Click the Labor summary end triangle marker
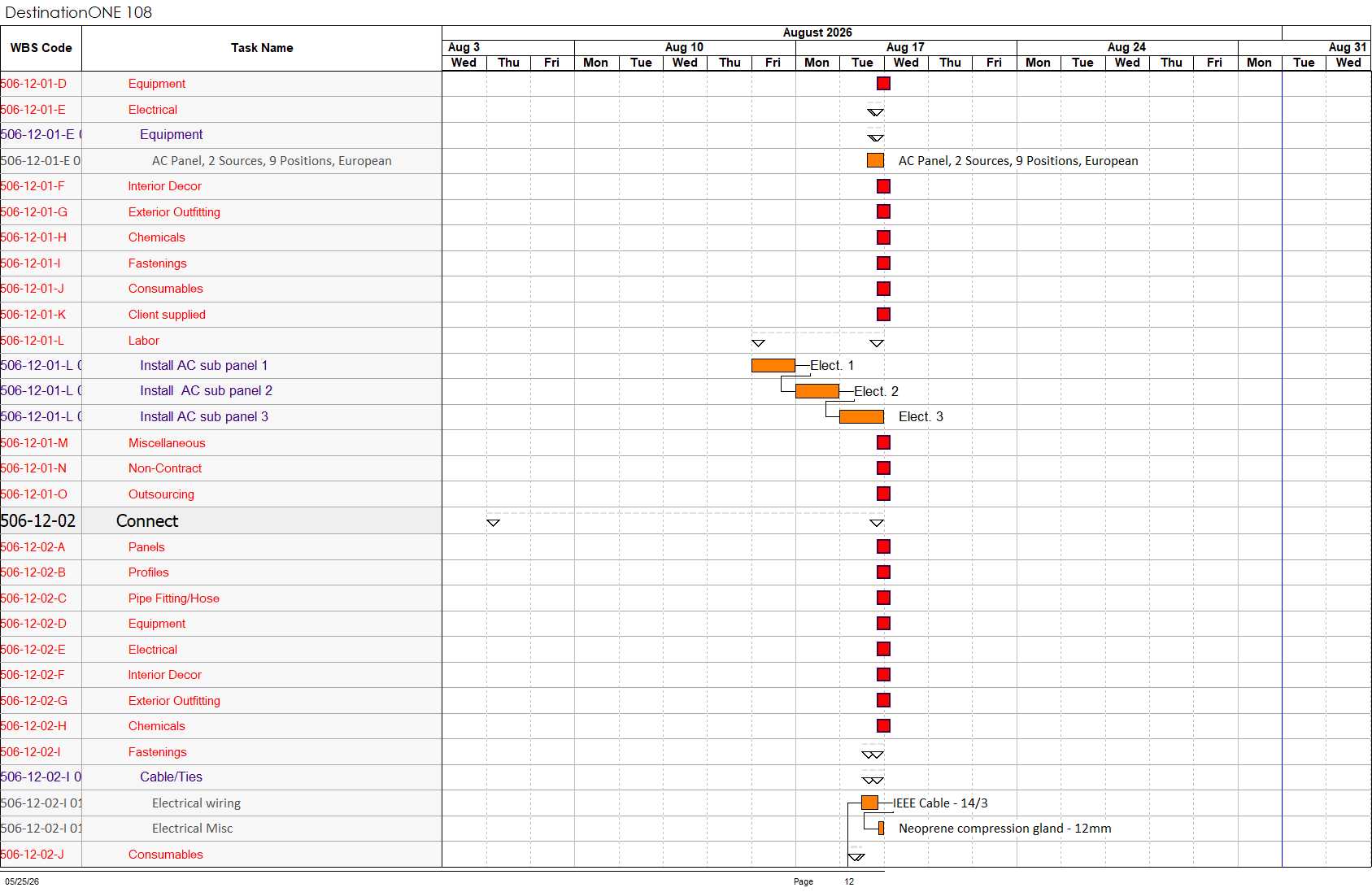Screen dimensions: 1372x892 click(x=876, y=343)
